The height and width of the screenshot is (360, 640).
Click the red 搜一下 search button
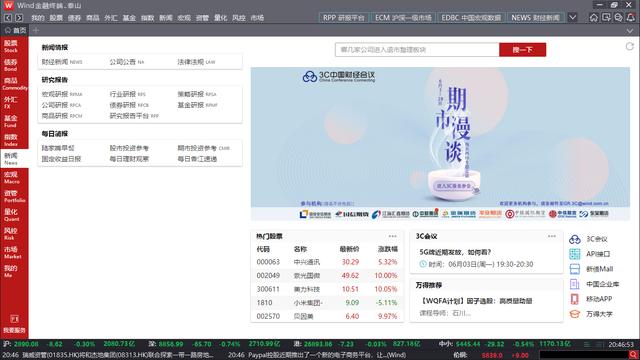[522, 50]
